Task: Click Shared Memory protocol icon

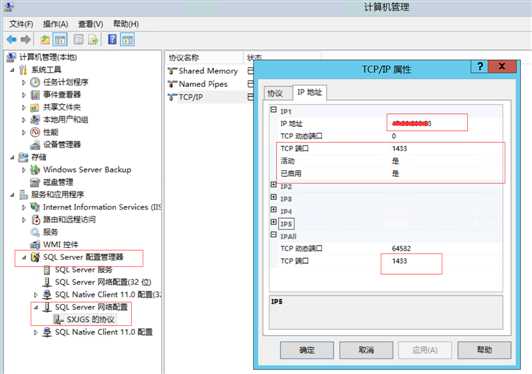Action: [x=173, y=71]
